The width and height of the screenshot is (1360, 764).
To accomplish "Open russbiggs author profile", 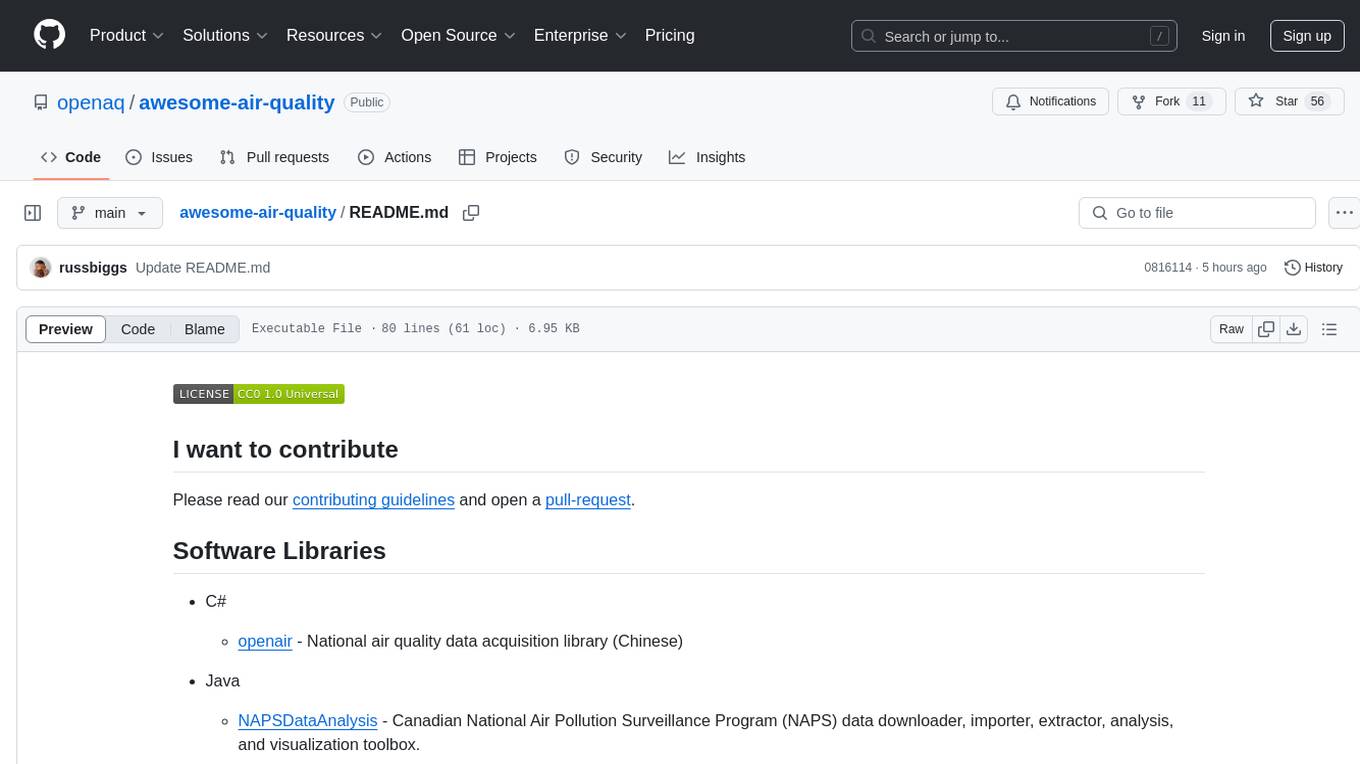I will 93,268.
